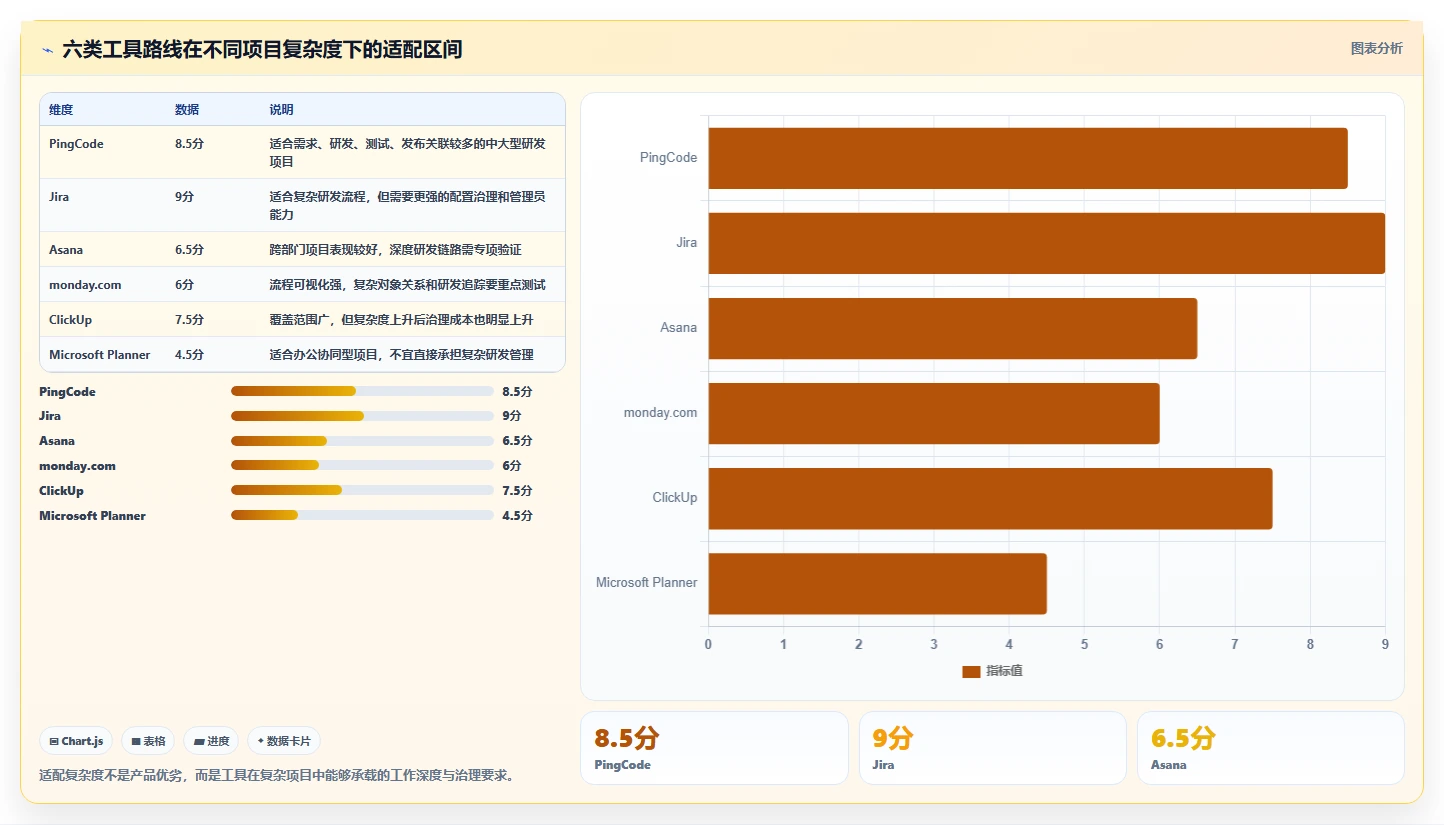
Task: Click the Jira bar in the chart
Action: point(1047,243)
